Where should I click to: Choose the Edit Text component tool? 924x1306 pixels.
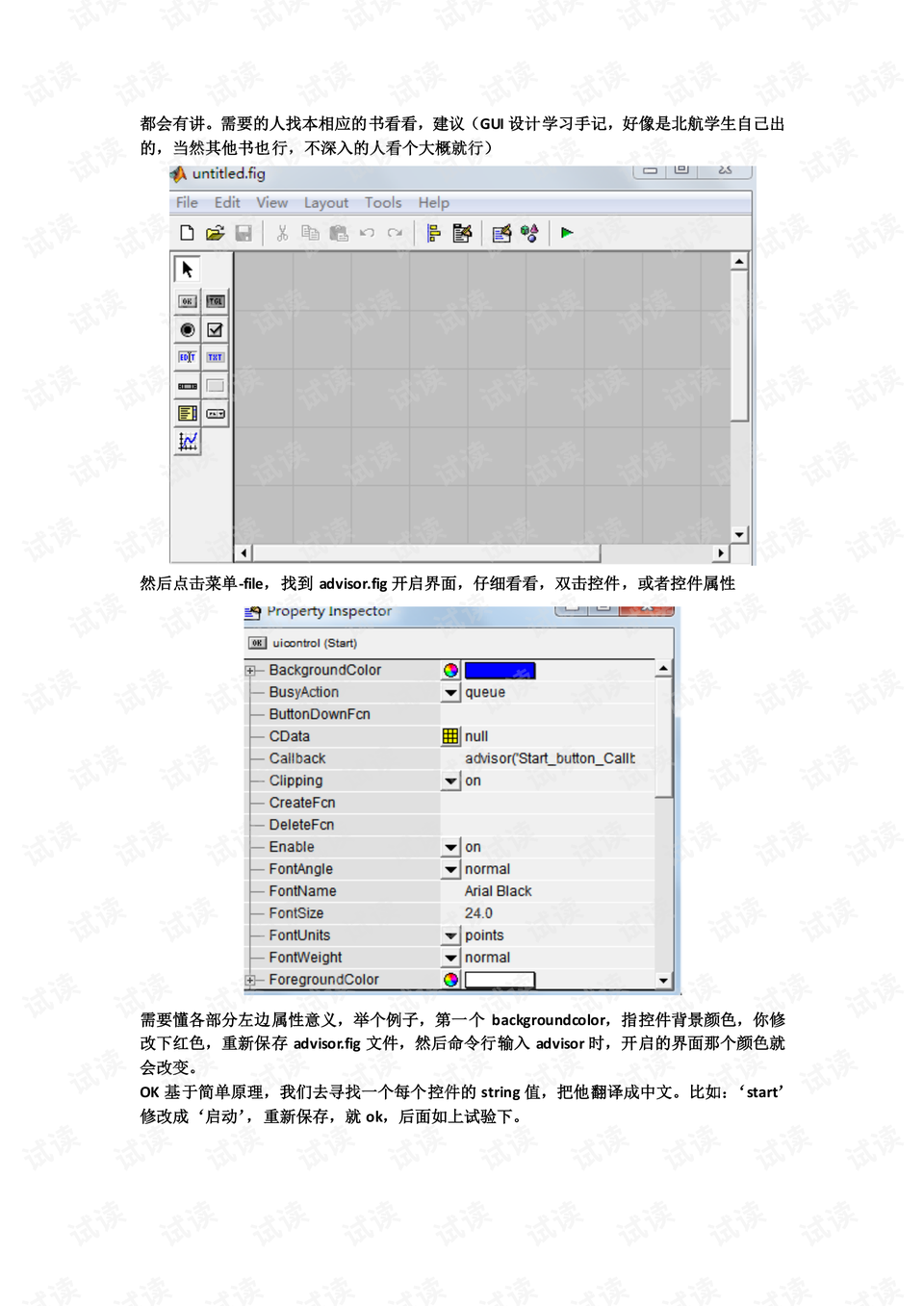187,356
